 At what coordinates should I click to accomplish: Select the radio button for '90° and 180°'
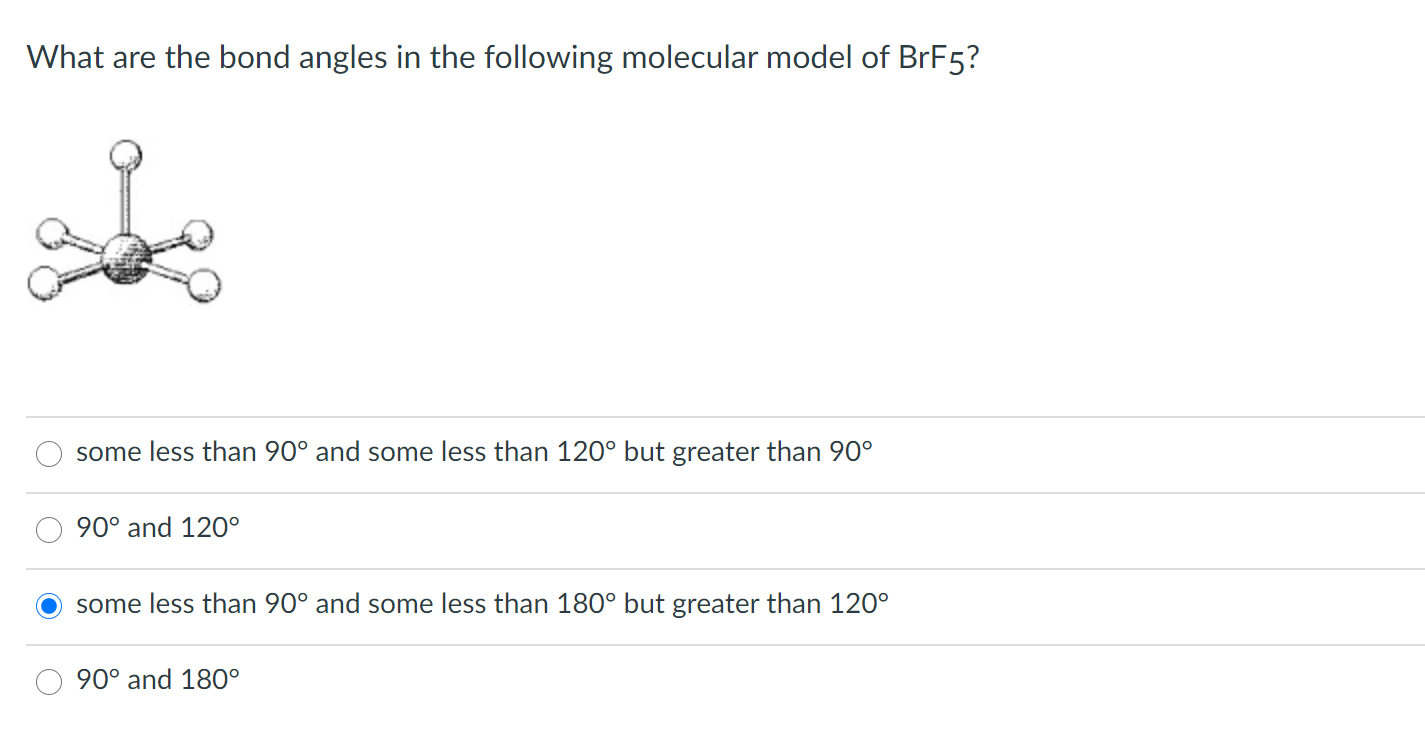[49, 682]
